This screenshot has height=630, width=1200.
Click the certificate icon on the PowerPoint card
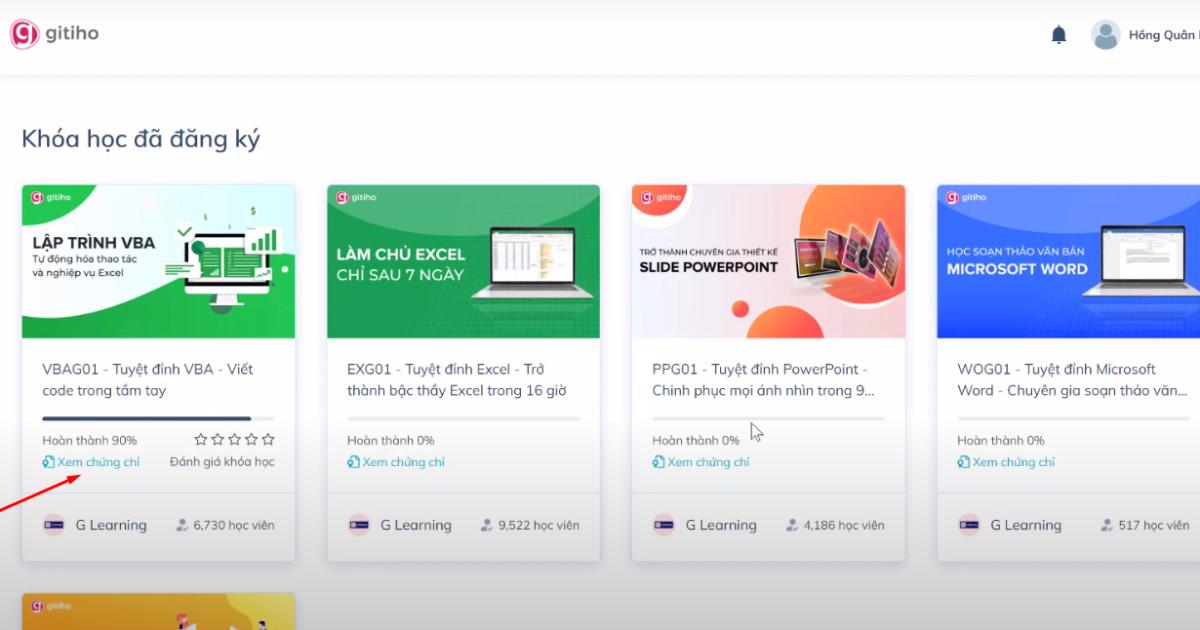coord(658,462)
